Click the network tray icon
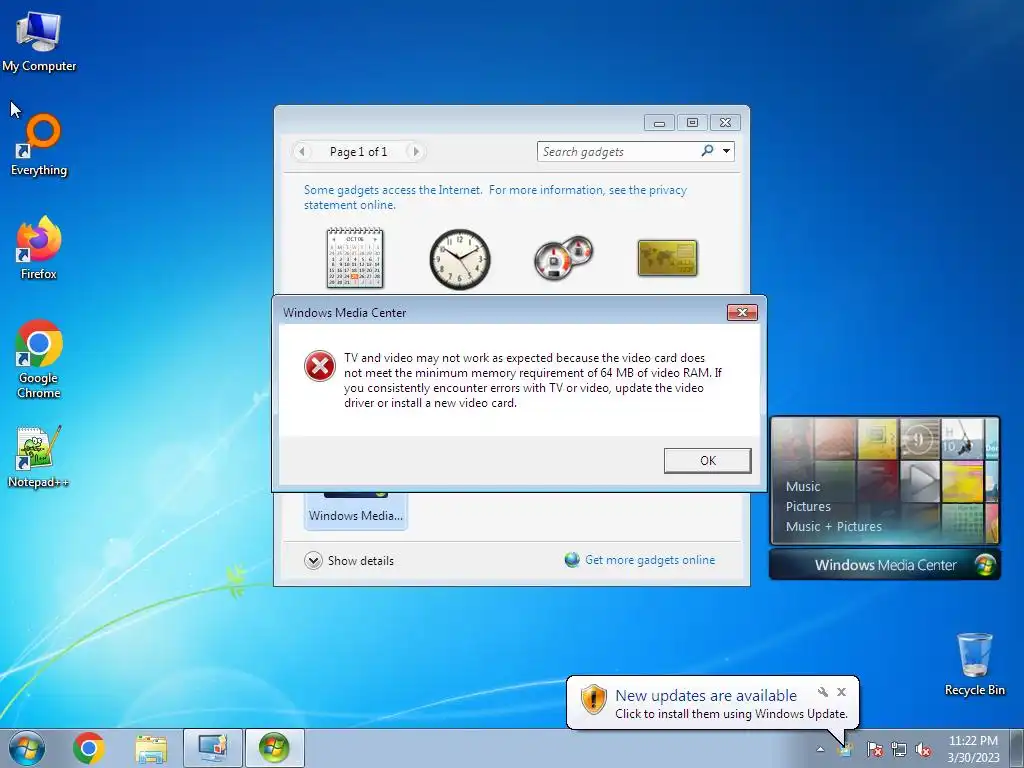Viewport: 1024px width, 768px height. (x=899, y=750)
